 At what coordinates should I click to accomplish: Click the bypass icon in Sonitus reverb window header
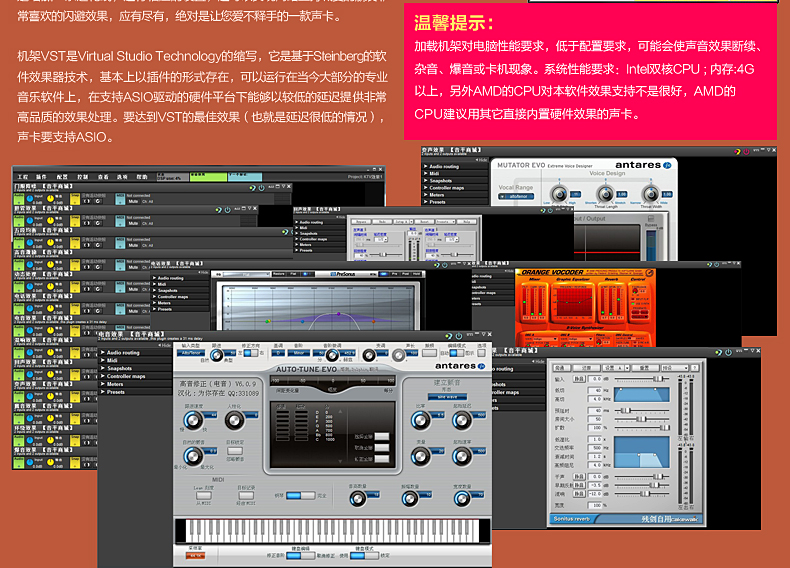click(718, 352)
